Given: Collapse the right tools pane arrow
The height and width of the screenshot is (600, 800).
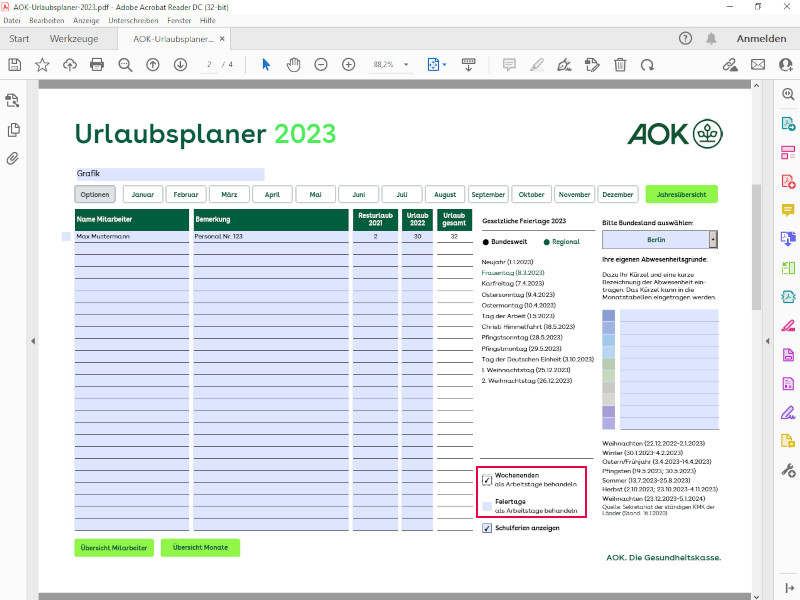Looking at the screenshot, I should pyautogui.click(x=767, y=341).
